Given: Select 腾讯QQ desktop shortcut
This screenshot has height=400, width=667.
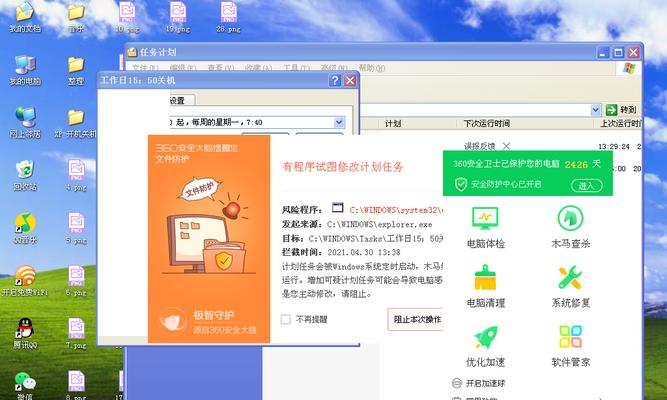Looking at the screenshot, I should [25, 334].
